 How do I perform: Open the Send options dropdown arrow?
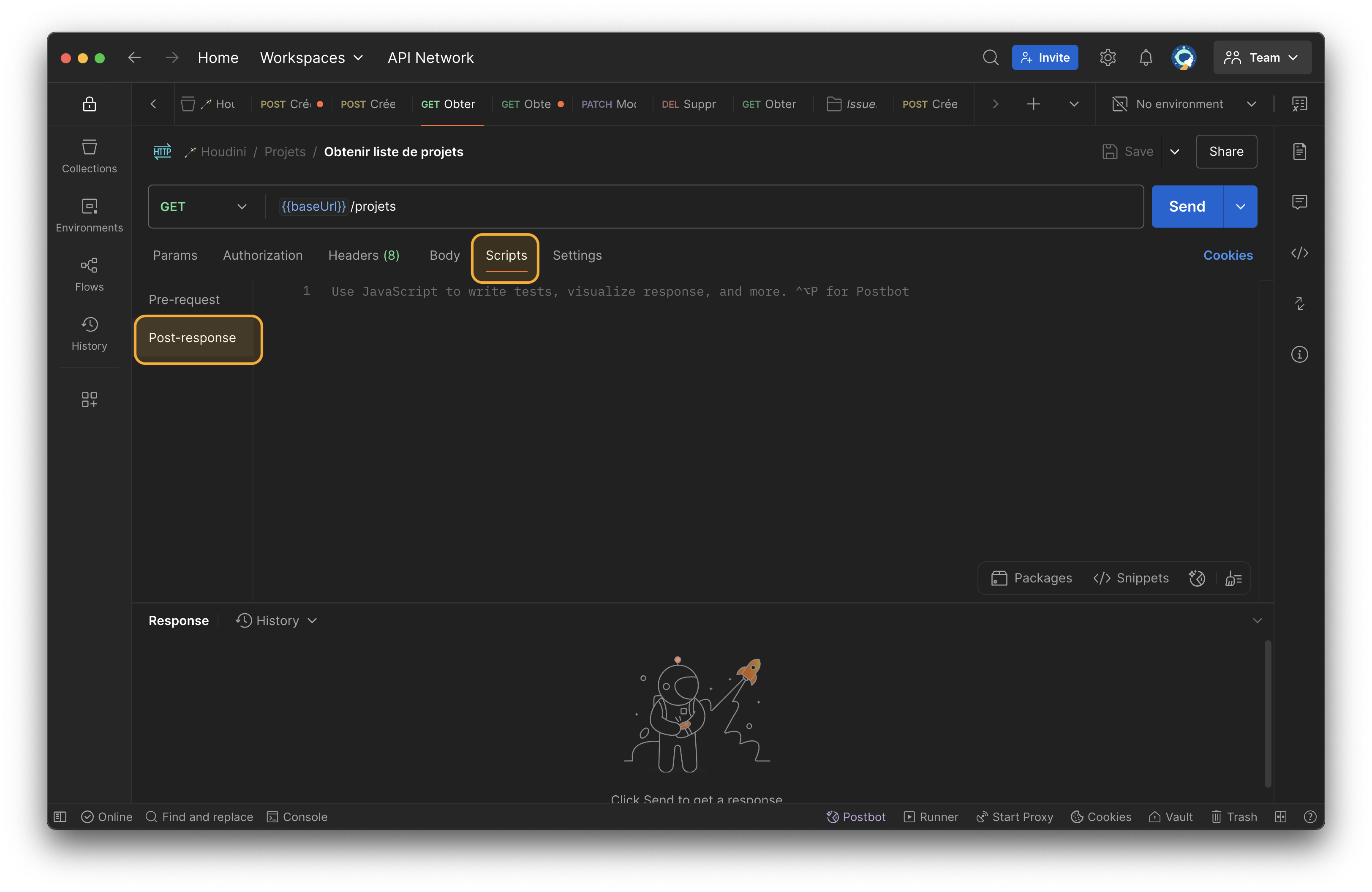tap(1240, 206)
